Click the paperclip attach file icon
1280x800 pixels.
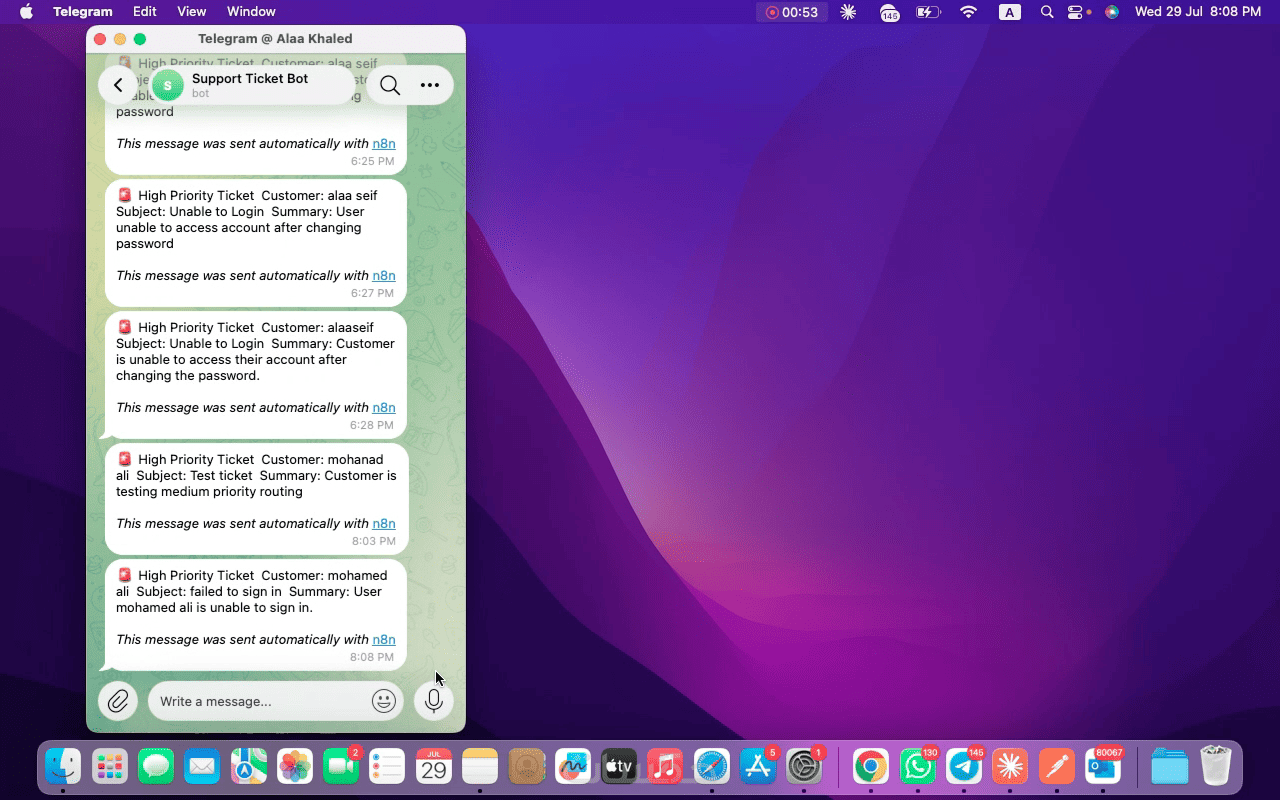click(118, 701)
